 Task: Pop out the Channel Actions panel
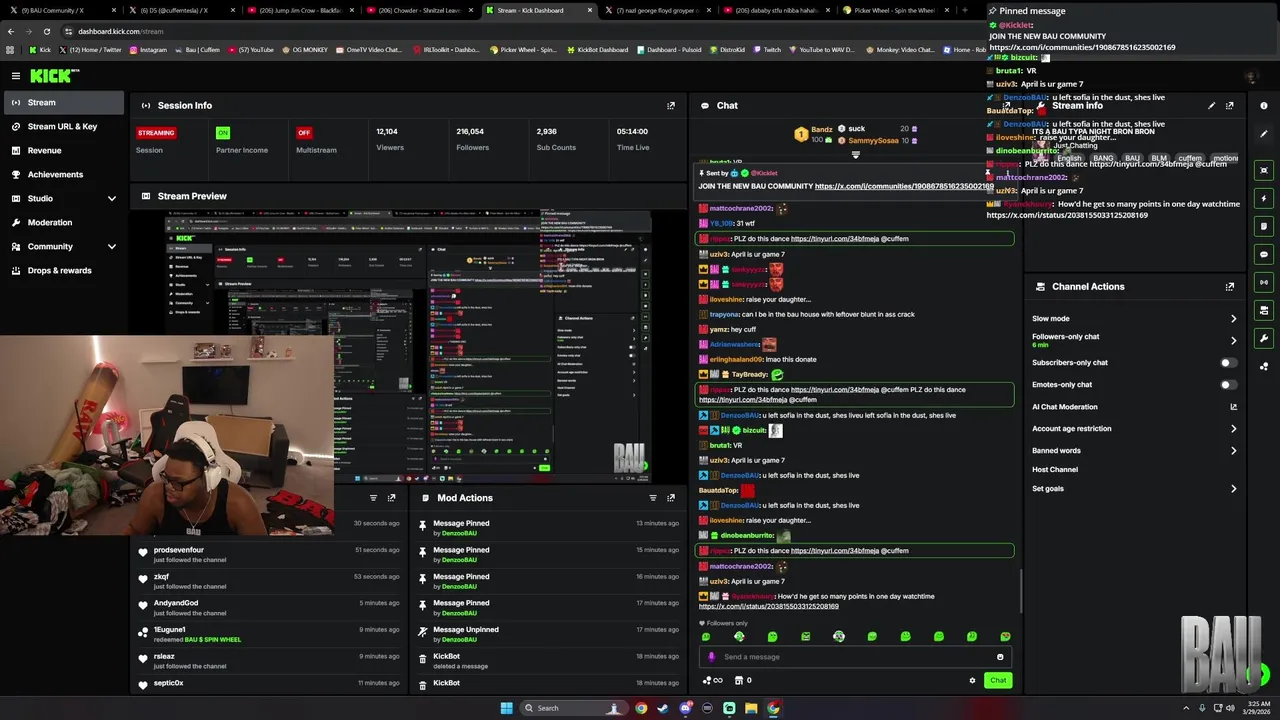1230,286
